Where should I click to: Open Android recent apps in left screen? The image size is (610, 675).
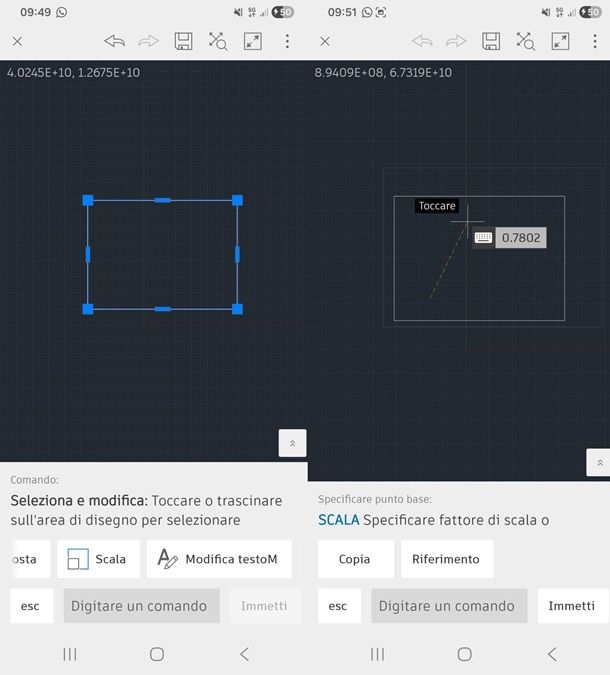(x=70, y=654)
